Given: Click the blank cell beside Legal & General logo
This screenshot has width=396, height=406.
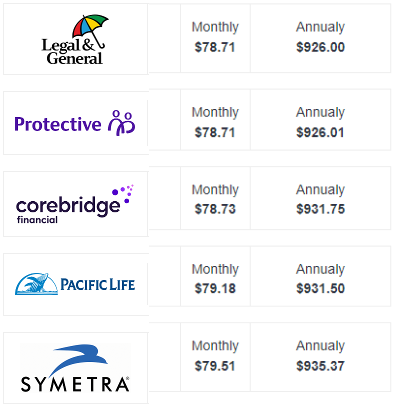Looking at the screenshot, I should click(x=165, y=38).
